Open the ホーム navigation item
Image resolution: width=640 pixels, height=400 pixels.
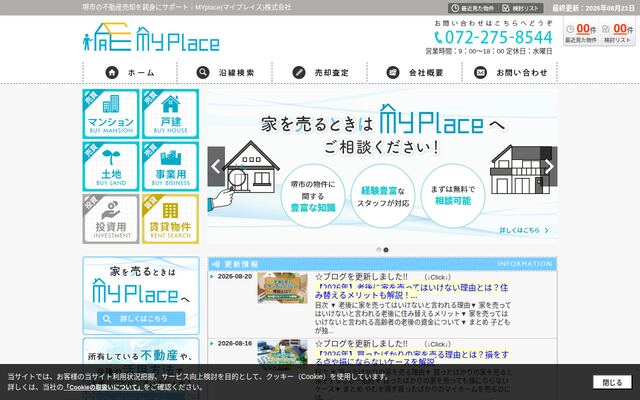pos(130,73)
